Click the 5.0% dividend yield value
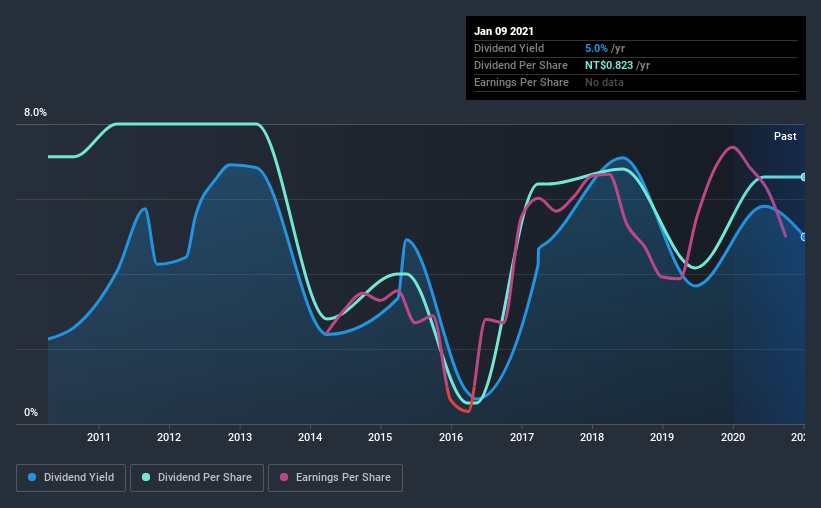This screenshot has height=508, width=821. pyautogui.click(x=596, y=48)
